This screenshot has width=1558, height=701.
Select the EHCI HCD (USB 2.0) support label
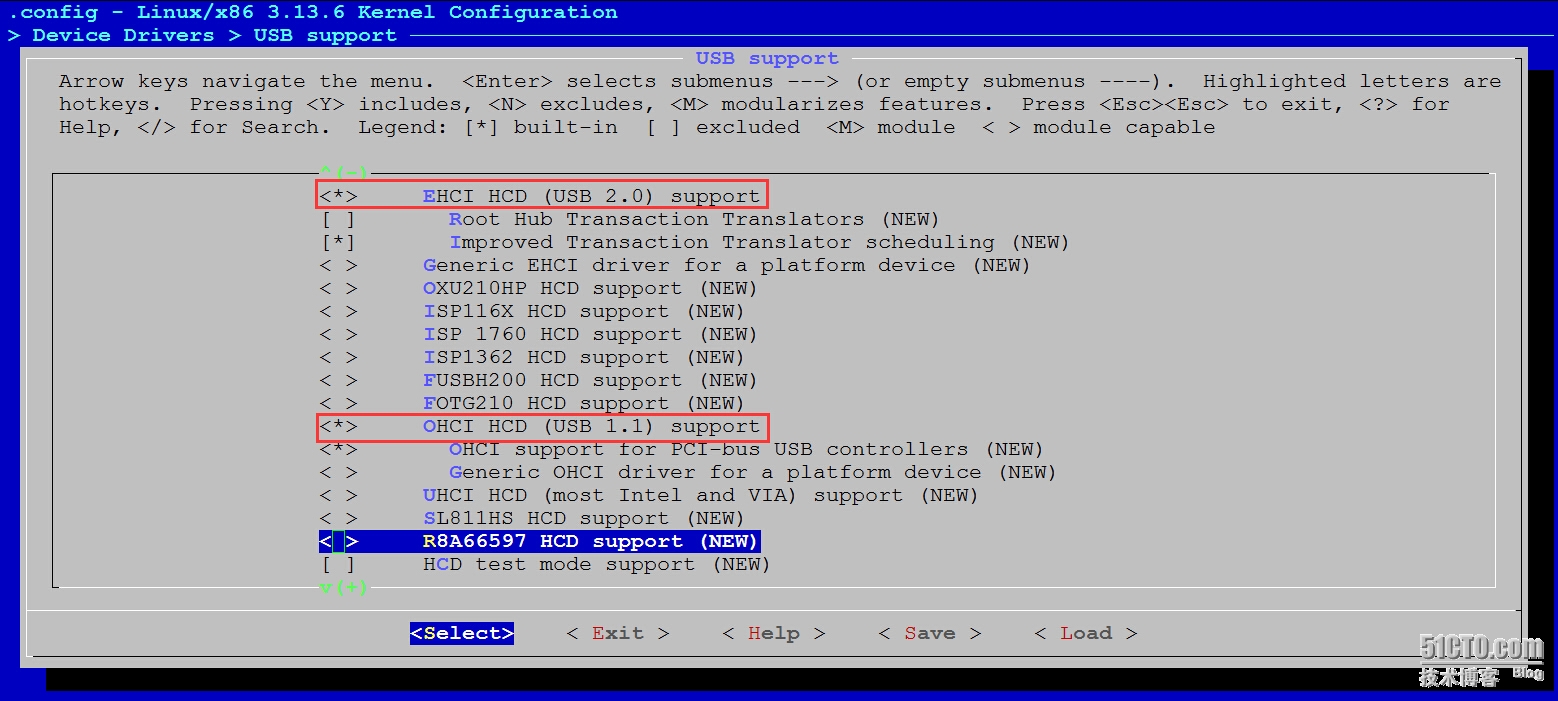(592, 196)
